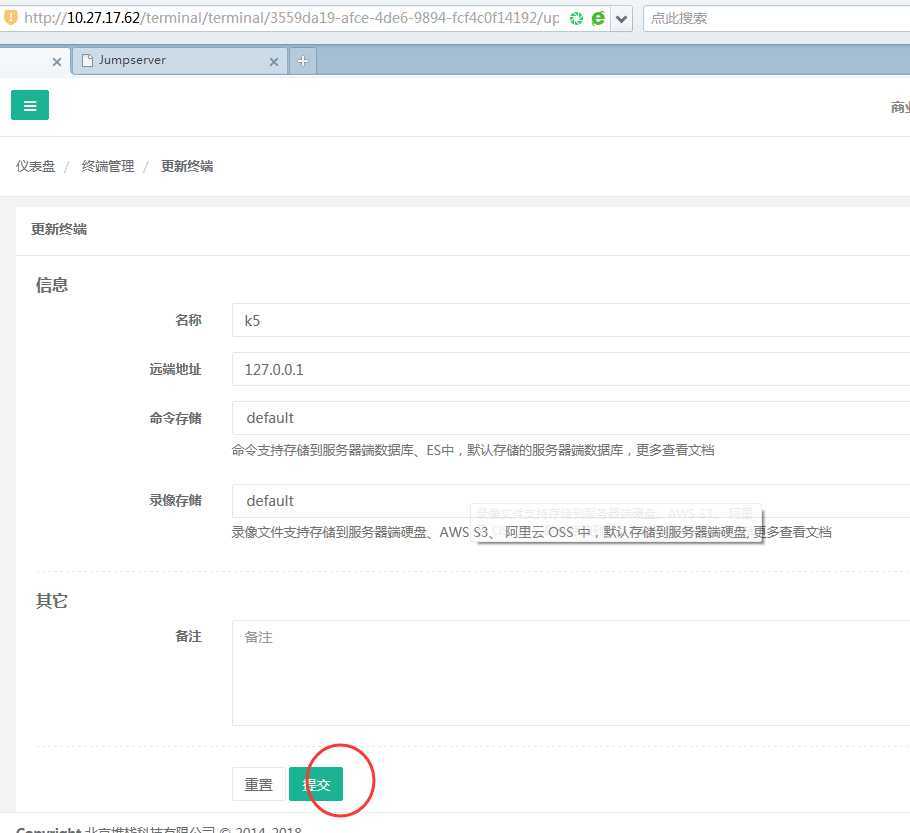The width and height of the screenshot is (910, 833).
Task: Switch to the Jumpserver tab
Action: 179,61
